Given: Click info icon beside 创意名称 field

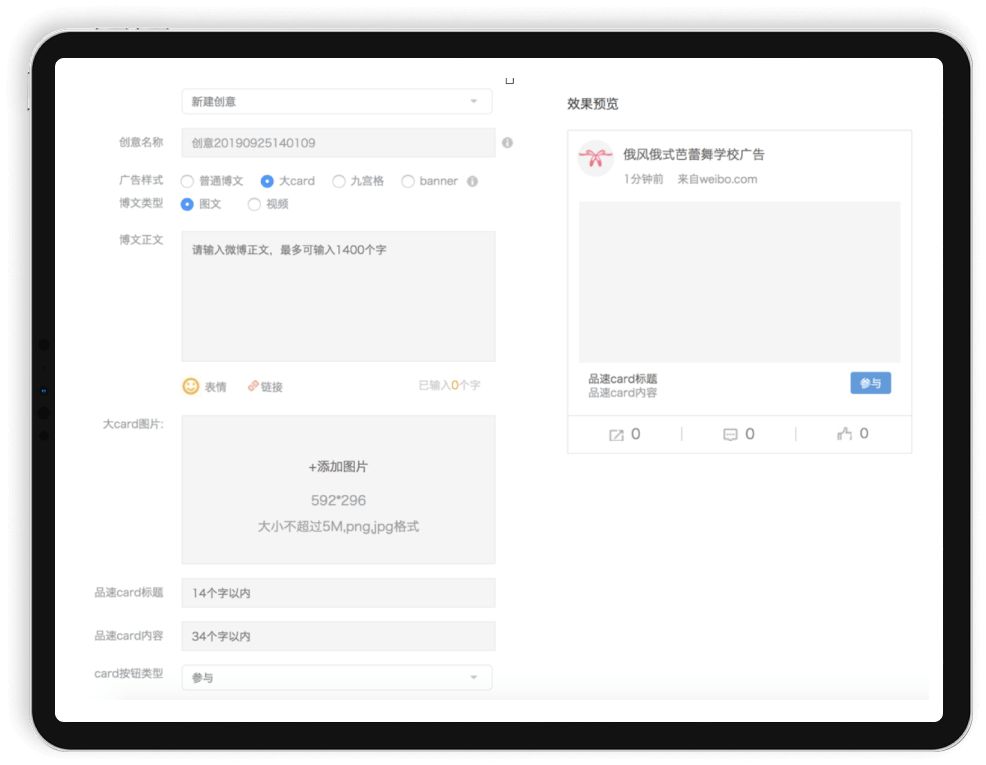Looking at the screenshot, I should click(x=507, y=143).
